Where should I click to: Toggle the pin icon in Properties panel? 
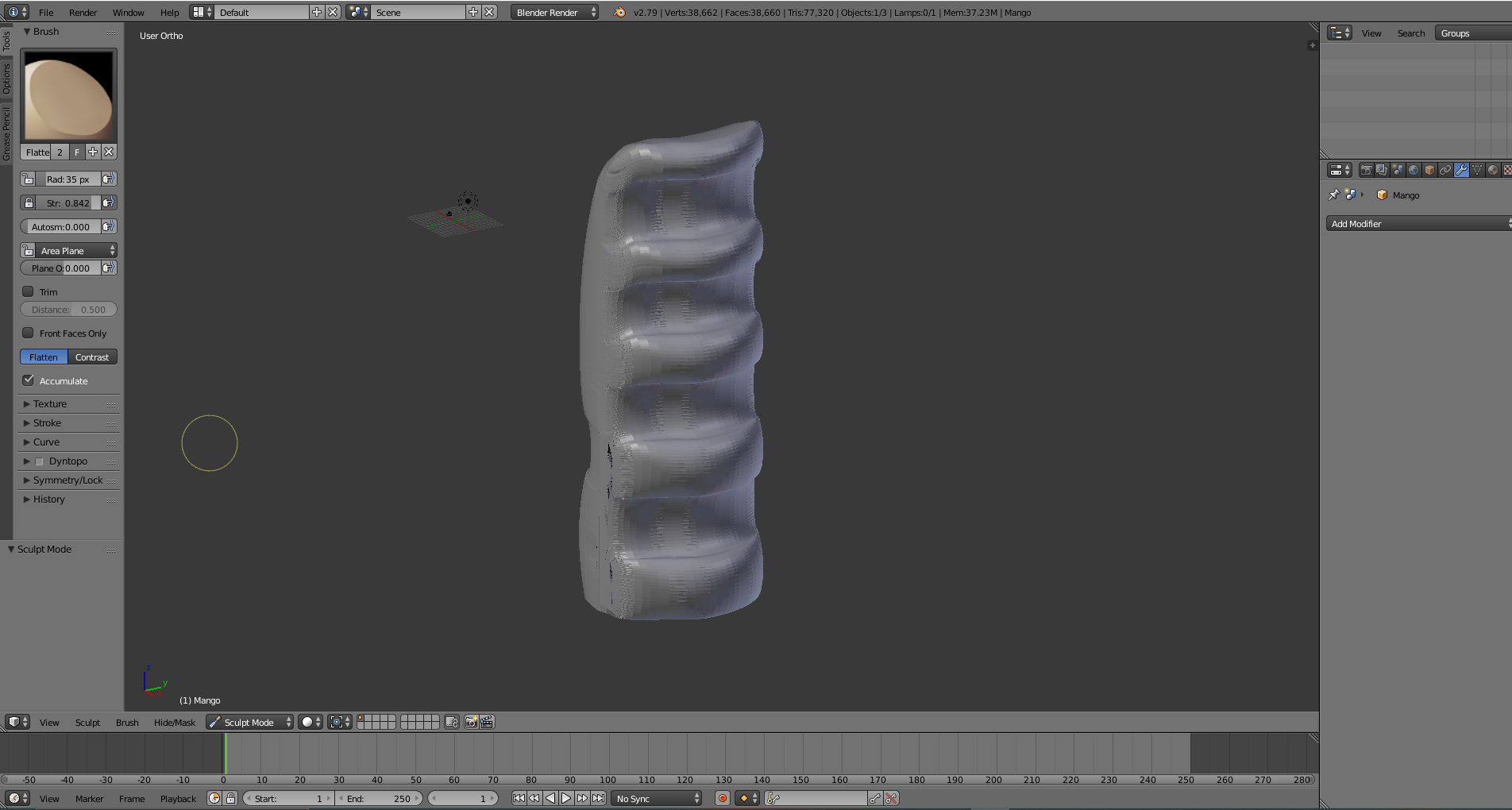click(1333, 195)
